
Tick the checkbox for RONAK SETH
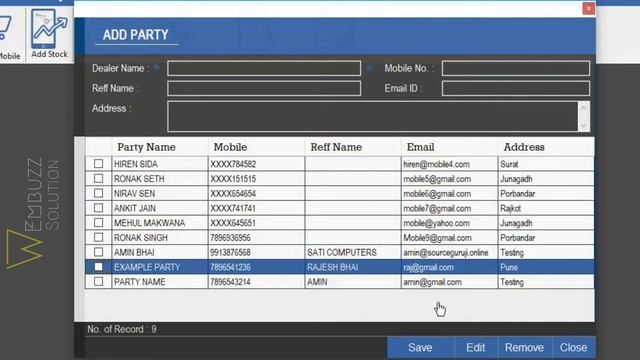98,178
